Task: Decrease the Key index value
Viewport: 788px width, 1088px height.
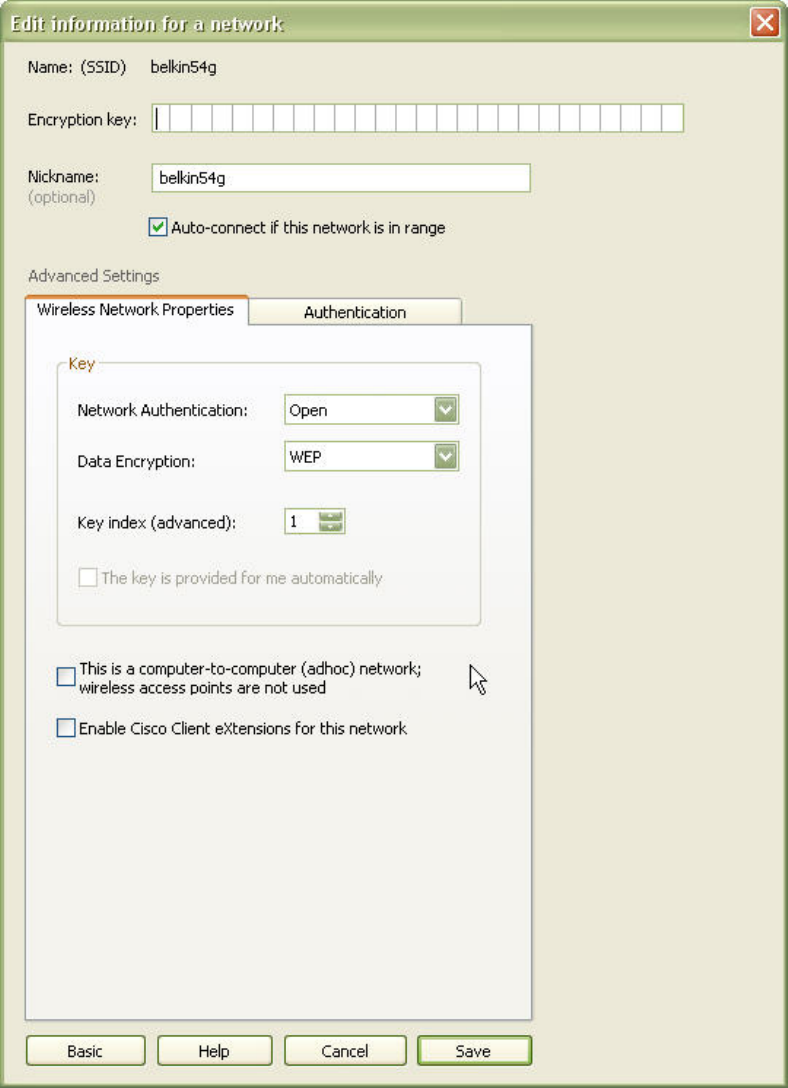Action: coord(331,527)
